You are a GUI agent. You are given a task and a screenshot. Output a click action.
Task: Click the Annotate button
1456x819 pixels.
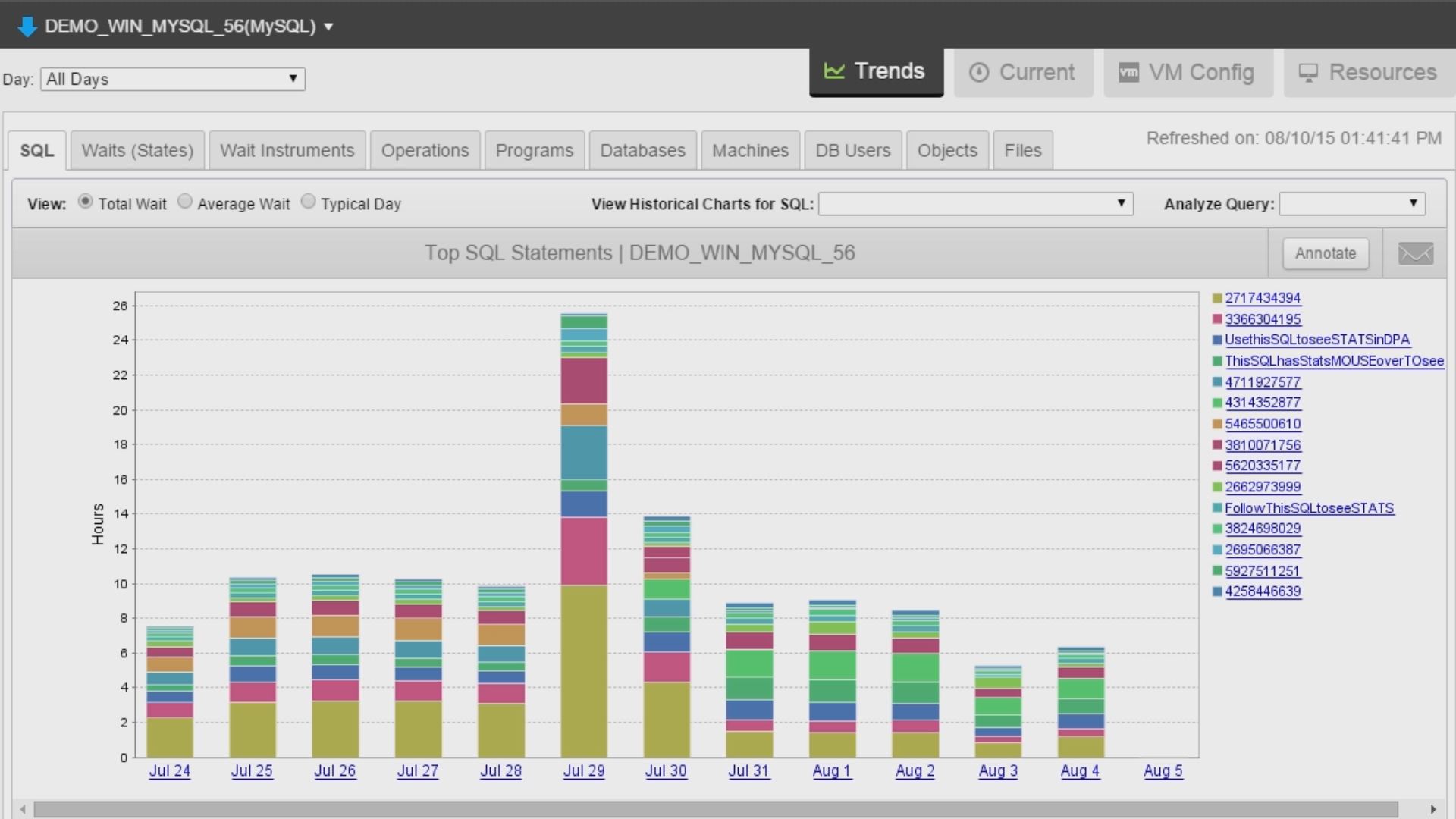click(x=1325, y=253)
